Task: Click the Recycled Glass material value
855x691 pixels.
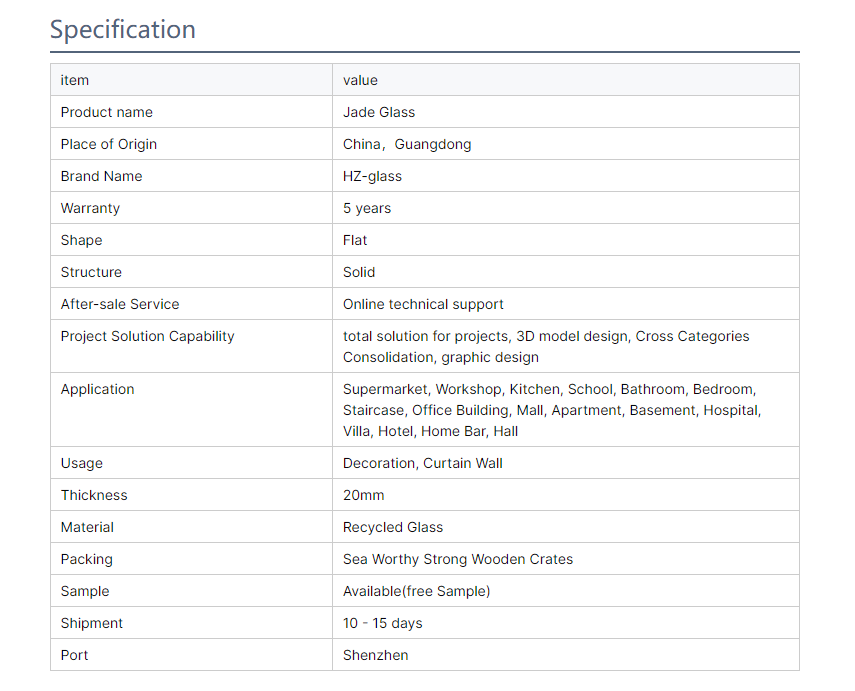Action: coord(393,527)
